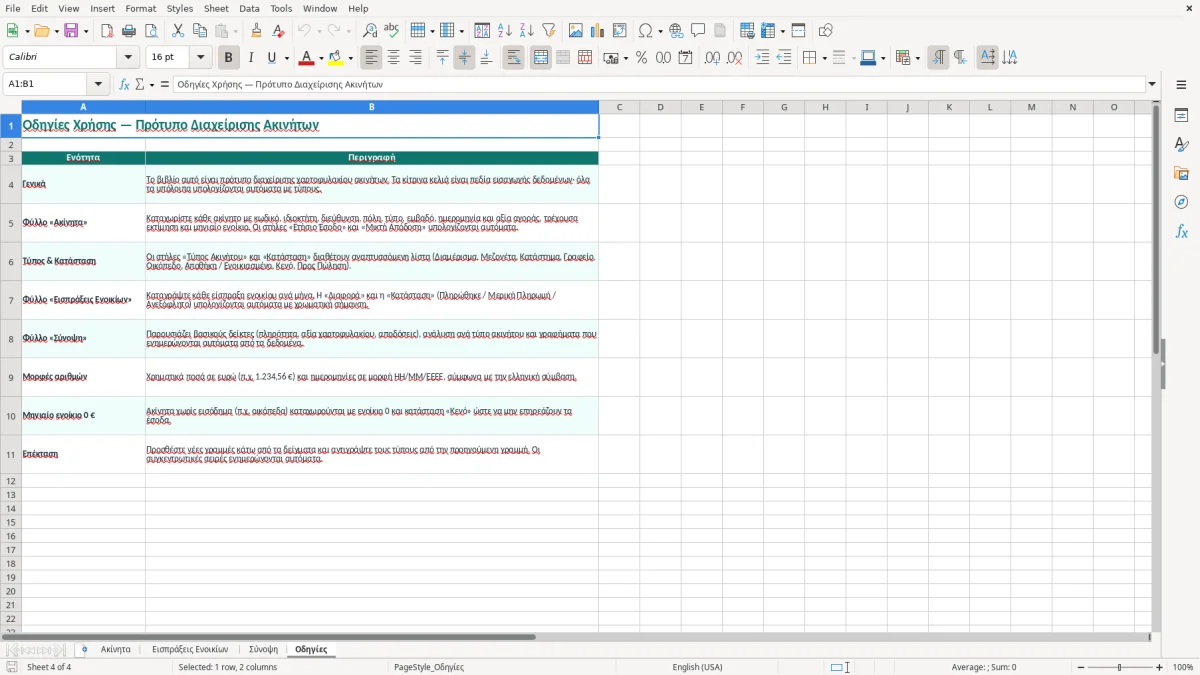
Task: Sort ascending
Action: point(505,31)
